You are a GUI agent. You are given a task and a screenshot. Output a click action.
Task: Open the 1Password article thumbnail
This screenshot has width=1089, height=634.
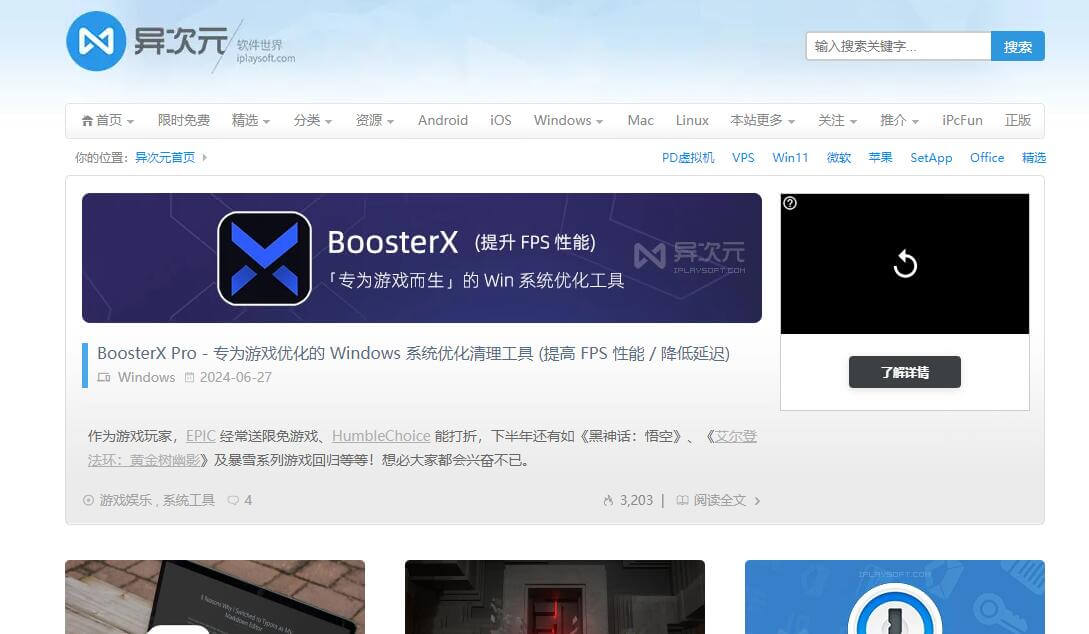tap(894, 597)
